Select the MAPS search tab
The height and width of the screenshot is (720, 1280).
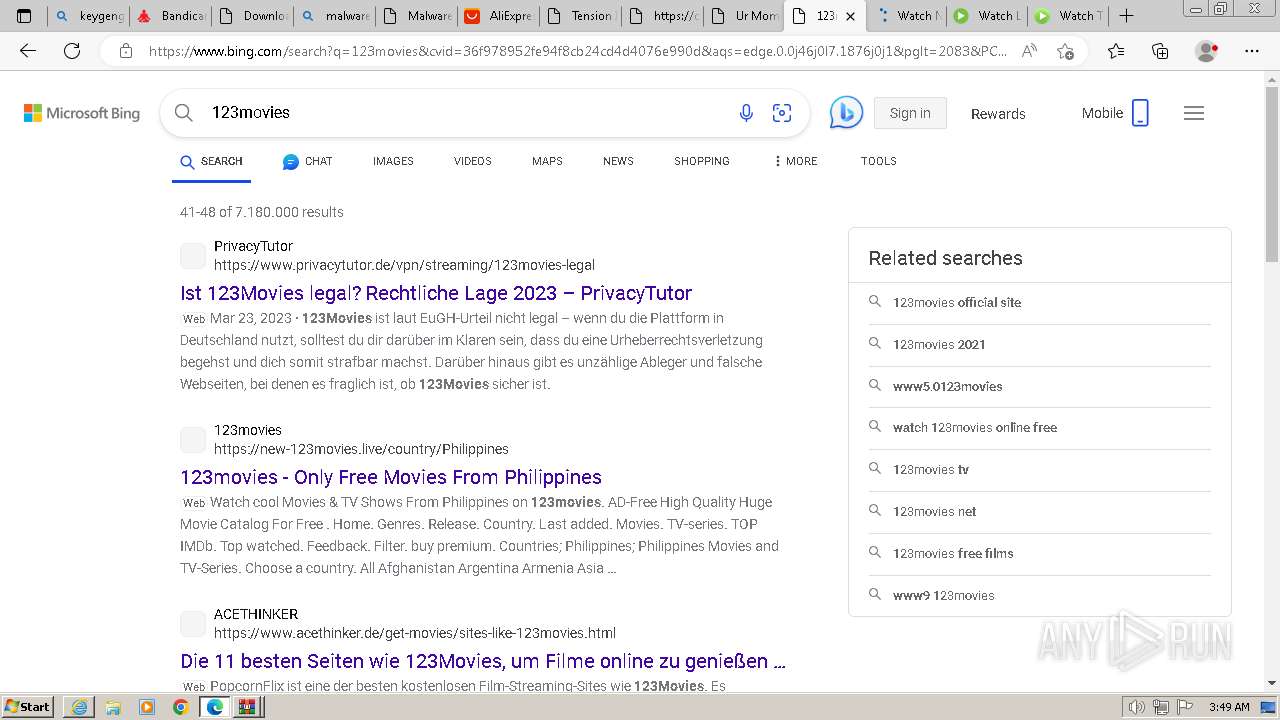[x=547, y=161]
